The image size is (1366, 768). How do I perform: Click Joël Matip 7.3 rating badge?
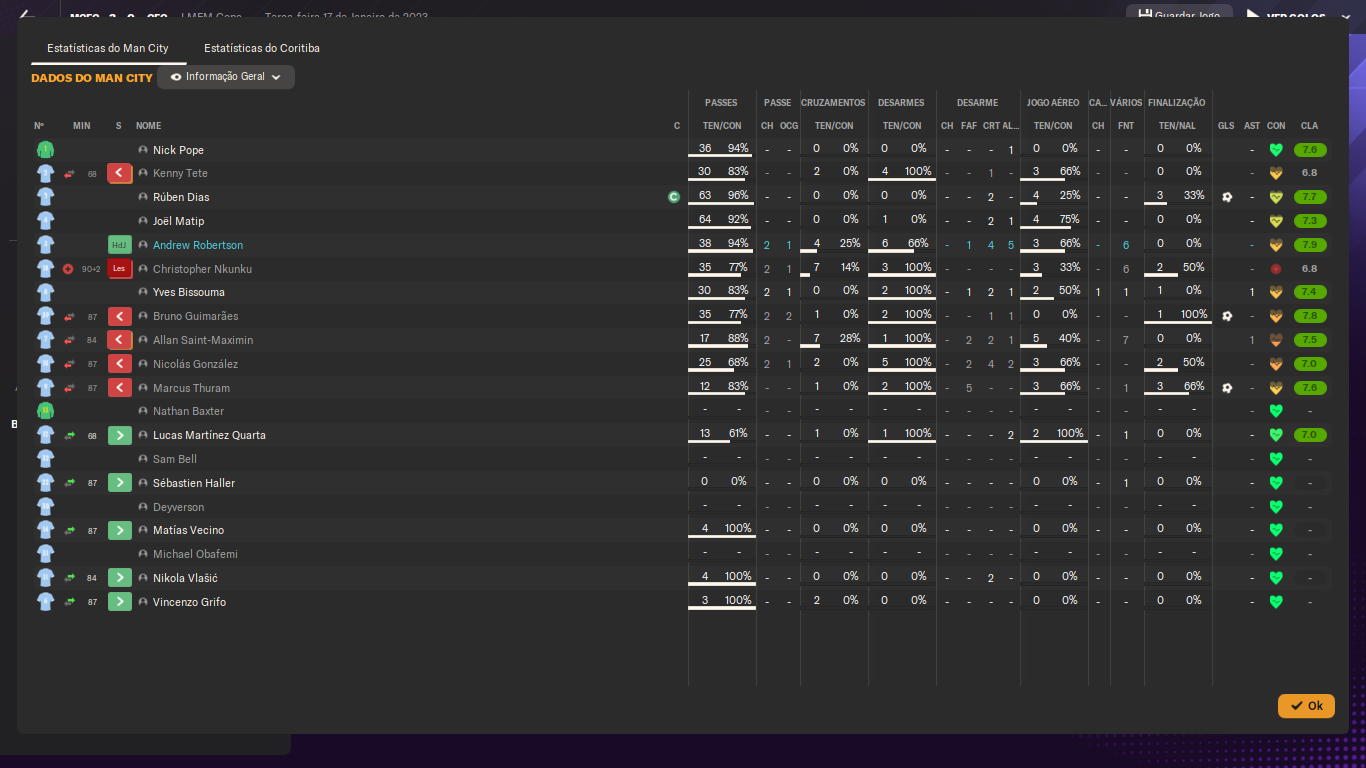(1310, 221)
